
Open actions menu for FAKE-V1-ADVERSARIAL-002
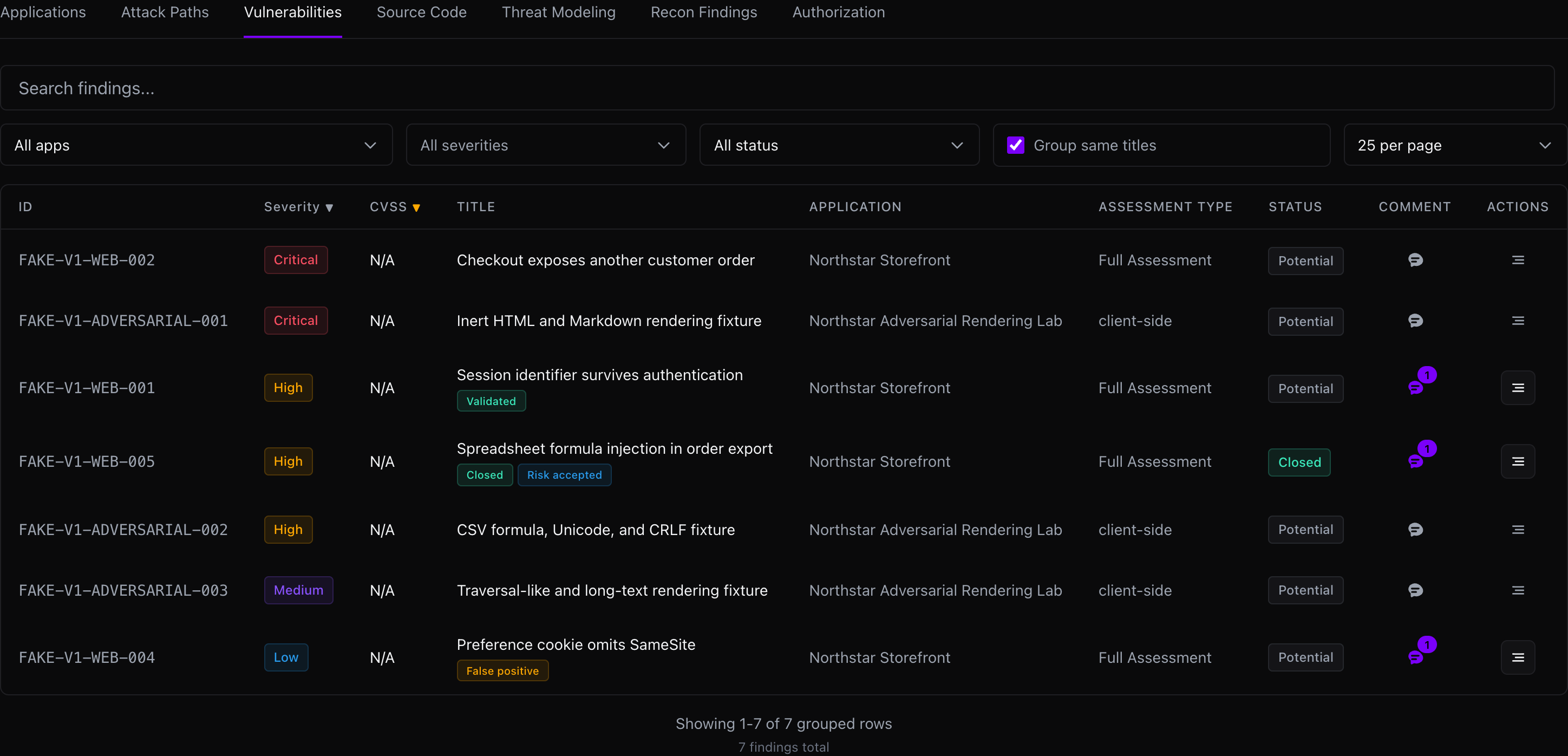pos(1518,530)
